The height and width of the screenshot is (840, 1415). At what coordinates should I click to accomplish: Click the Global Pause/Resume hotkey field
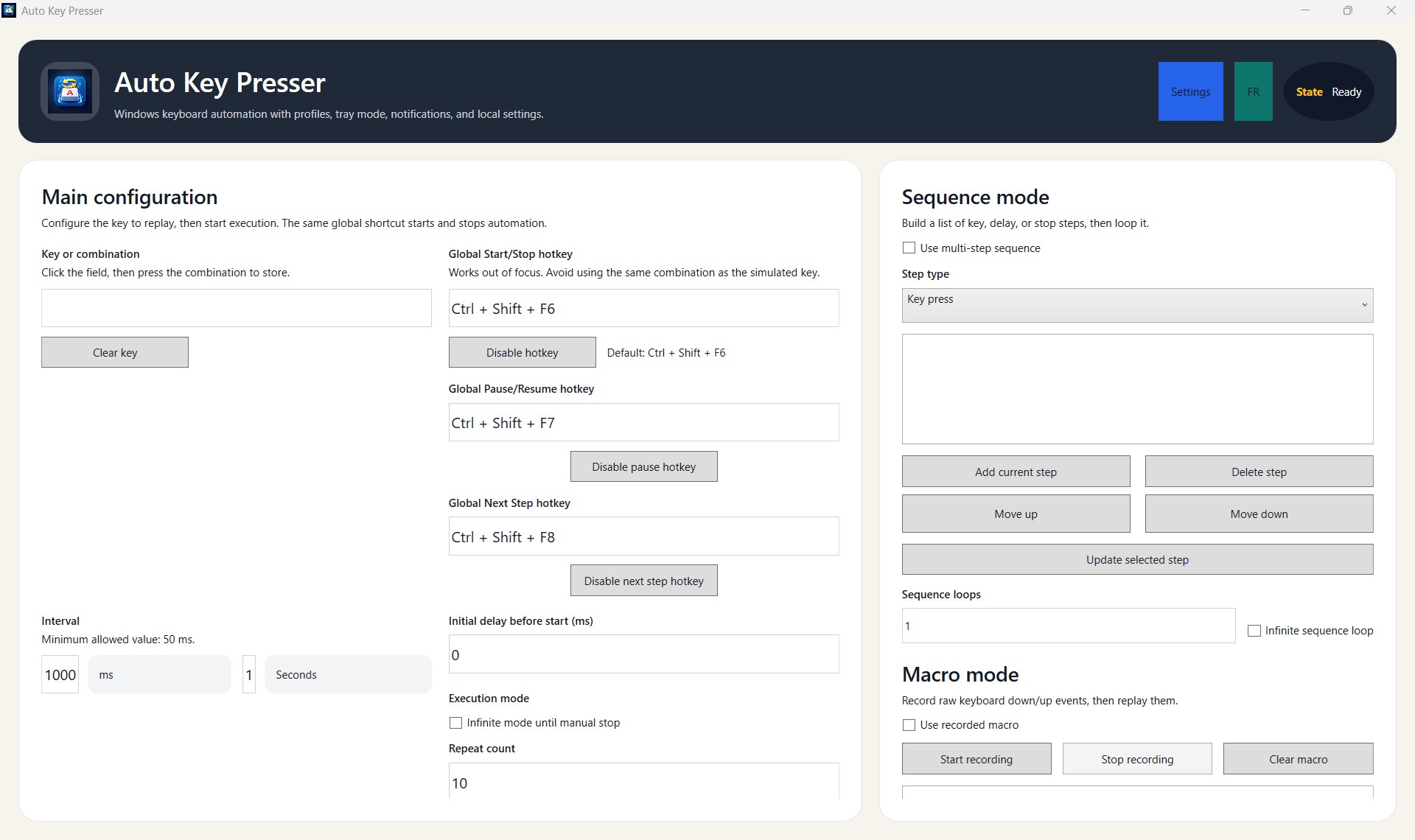pos(643,422)
